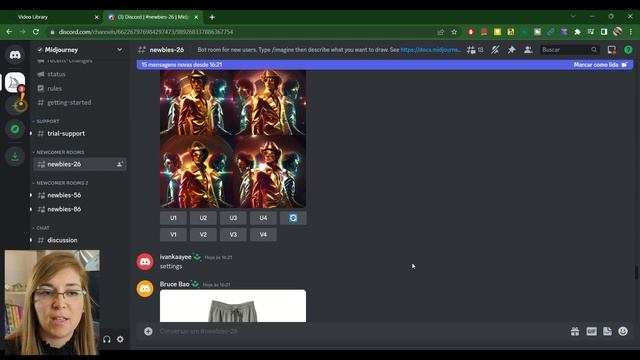Click the Buscar search field
Screen dimensions: 640x360
(x=569, y=50)
